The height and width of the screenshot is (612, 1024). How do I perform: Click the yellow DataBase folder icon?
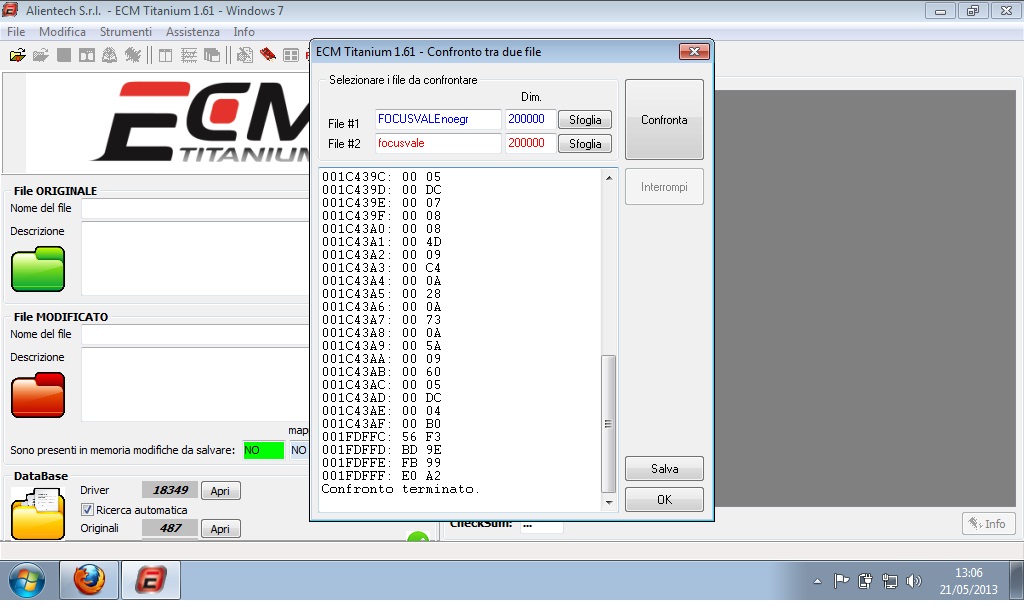coord(38,515)
